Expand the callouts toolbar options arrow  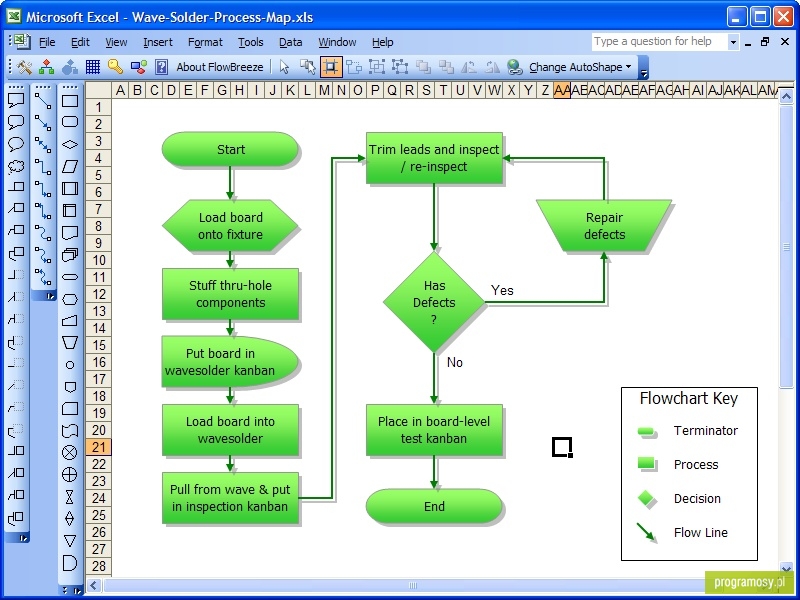click(23, 538)
